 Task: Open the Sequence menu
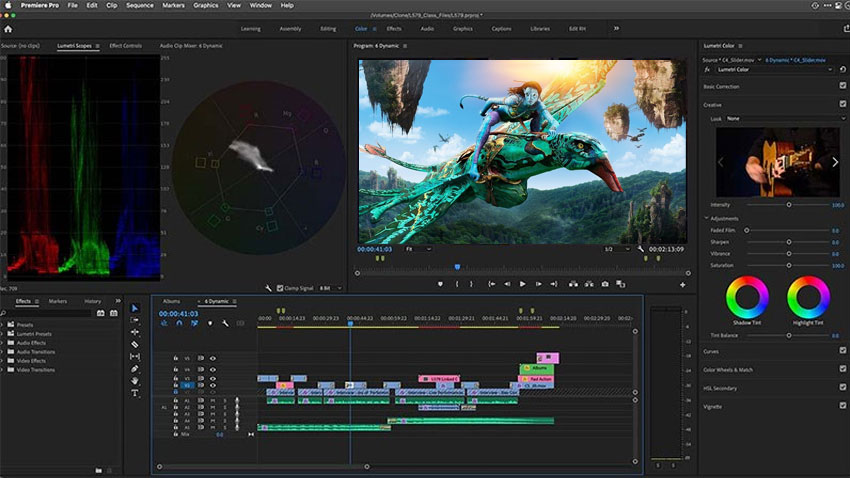coord(140,5)
